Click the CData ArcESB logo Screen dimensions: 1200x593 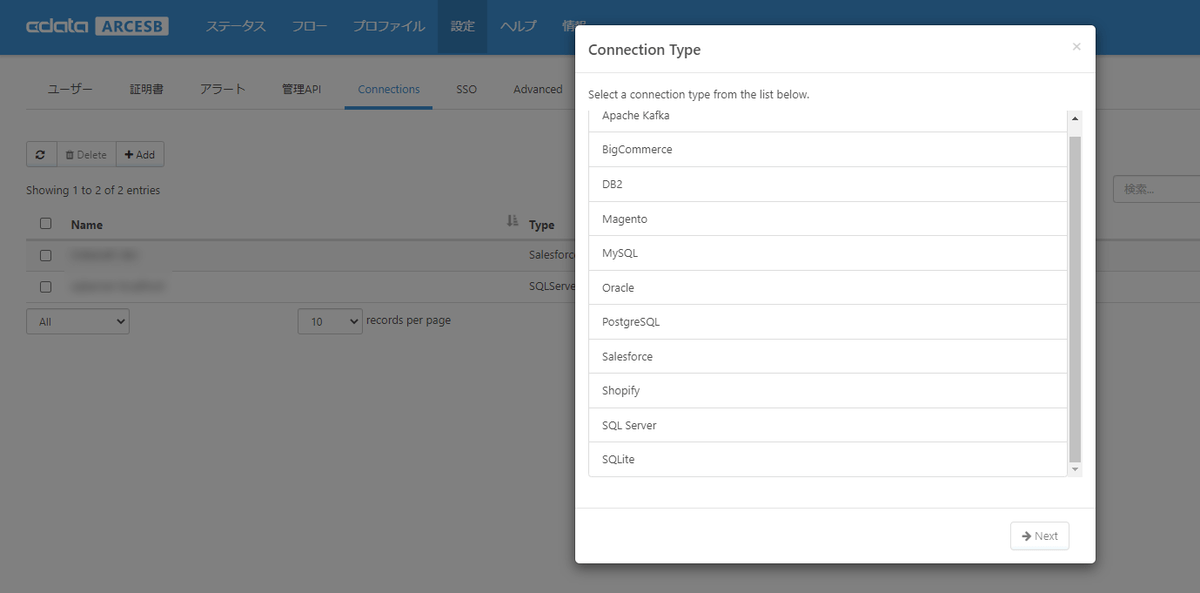[97, 26]
